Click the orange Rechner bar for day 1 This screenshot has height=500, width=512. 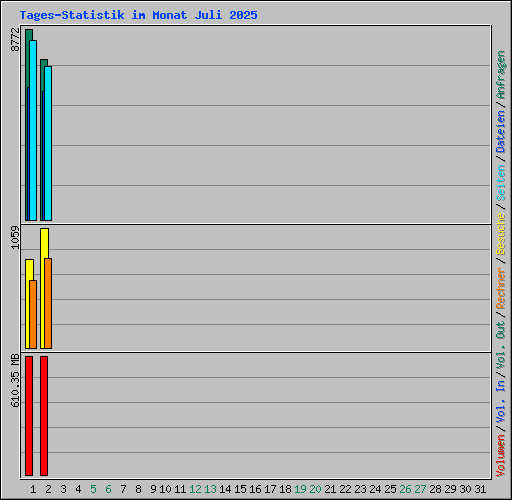(x=33, y=314)
